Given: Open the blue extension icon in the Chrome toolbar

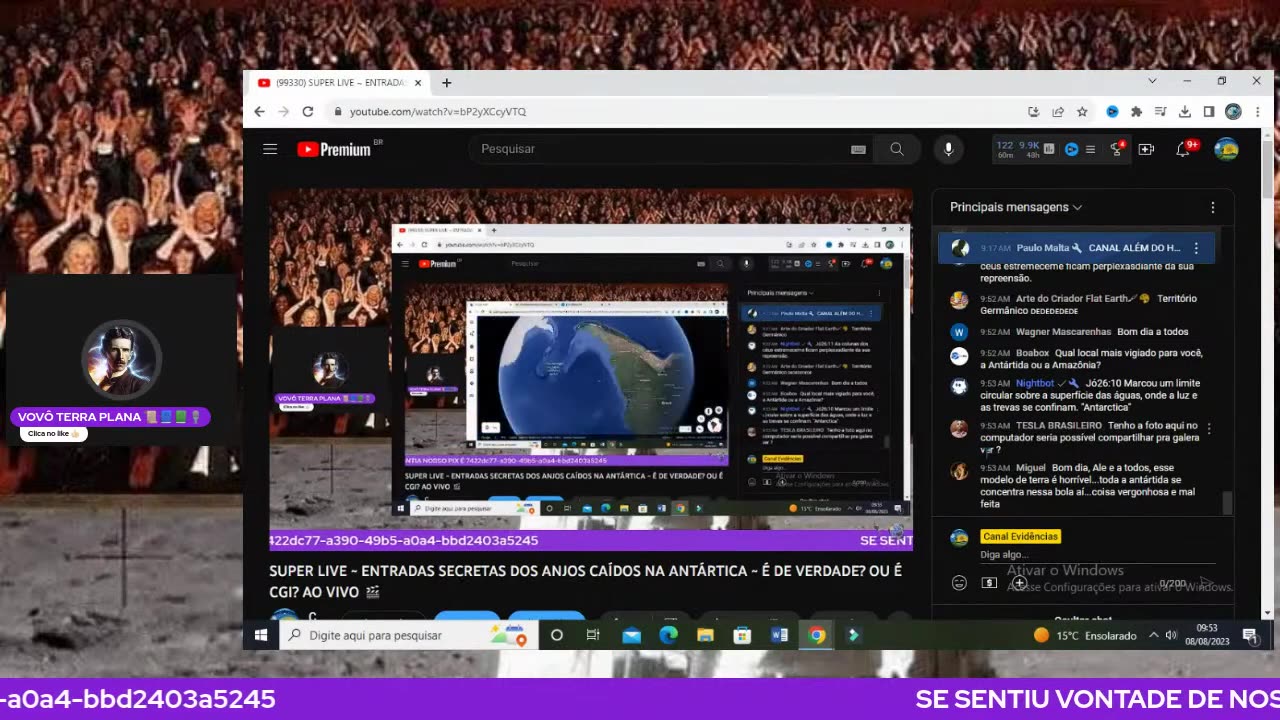Looking at the screenshot, I should [x=1112, y=112].
